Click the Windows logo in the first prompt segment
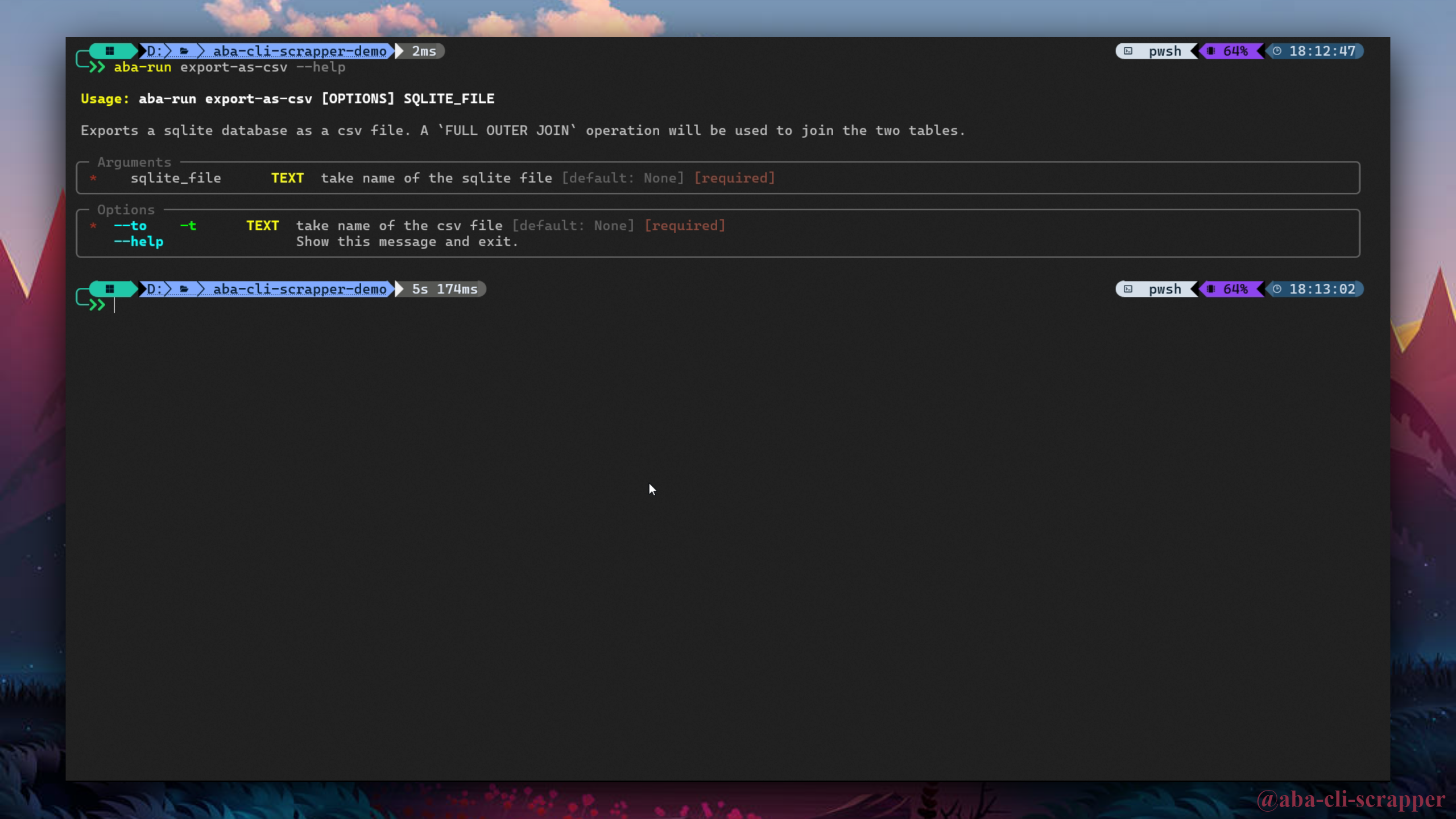This screenshot has width=1456, height=819. (x=110, y=51)
